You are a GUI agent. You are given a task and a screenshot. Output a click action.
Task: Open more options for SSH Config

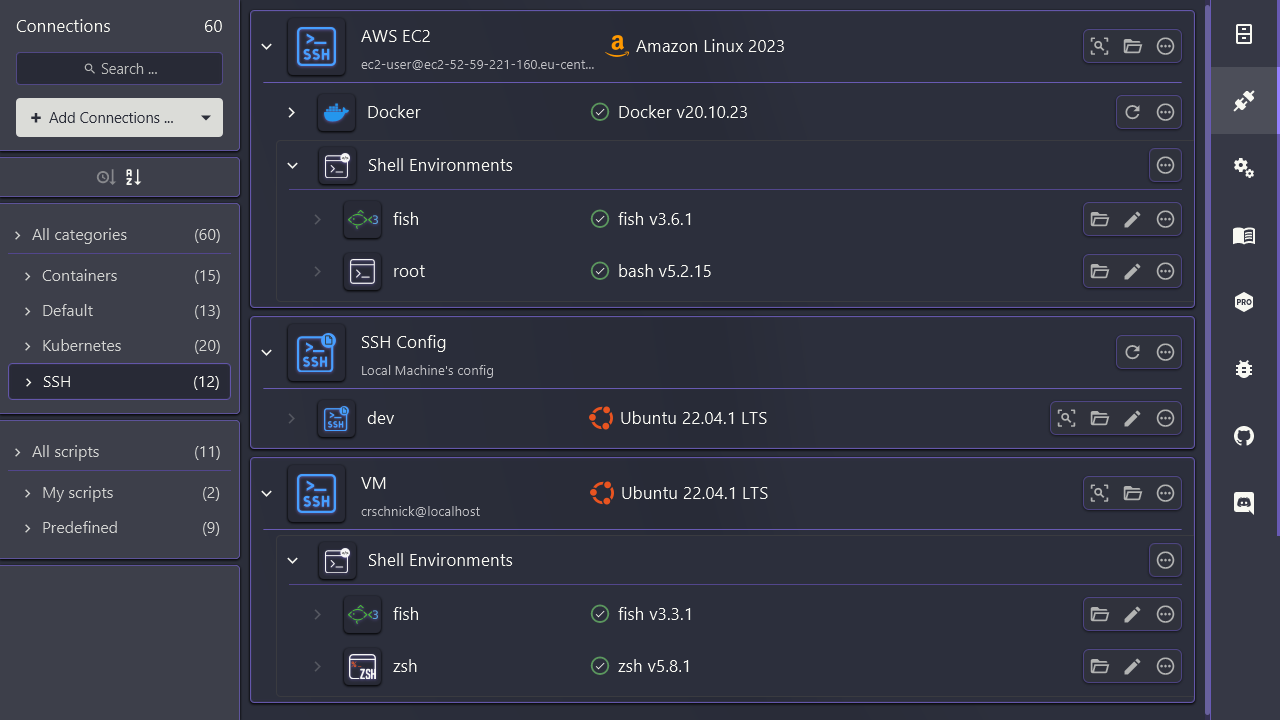coord(1165,352)
